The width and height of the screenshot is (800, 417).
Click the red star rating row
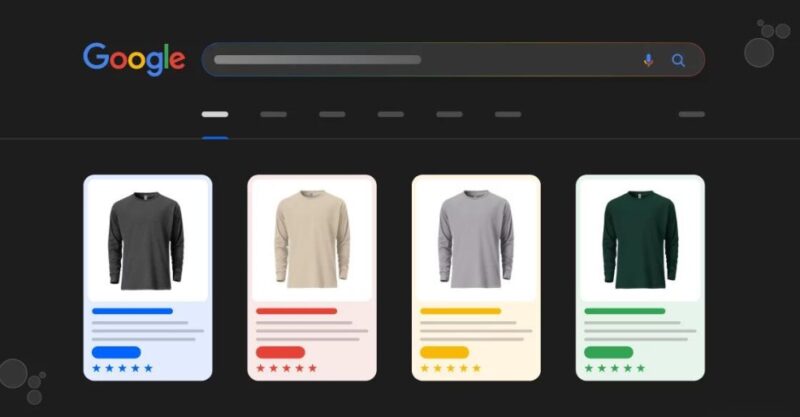coord(287,368)
